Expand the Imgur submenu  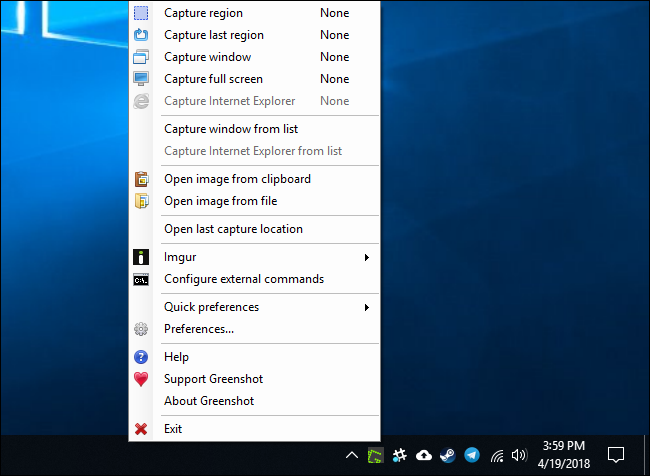[x=255, y=257]
